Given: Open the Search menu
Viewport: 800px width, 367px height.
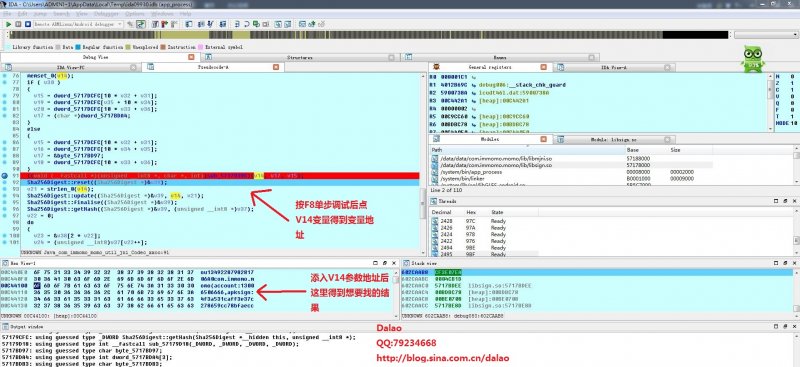Looking at the screenshot, I should point(61,14).
